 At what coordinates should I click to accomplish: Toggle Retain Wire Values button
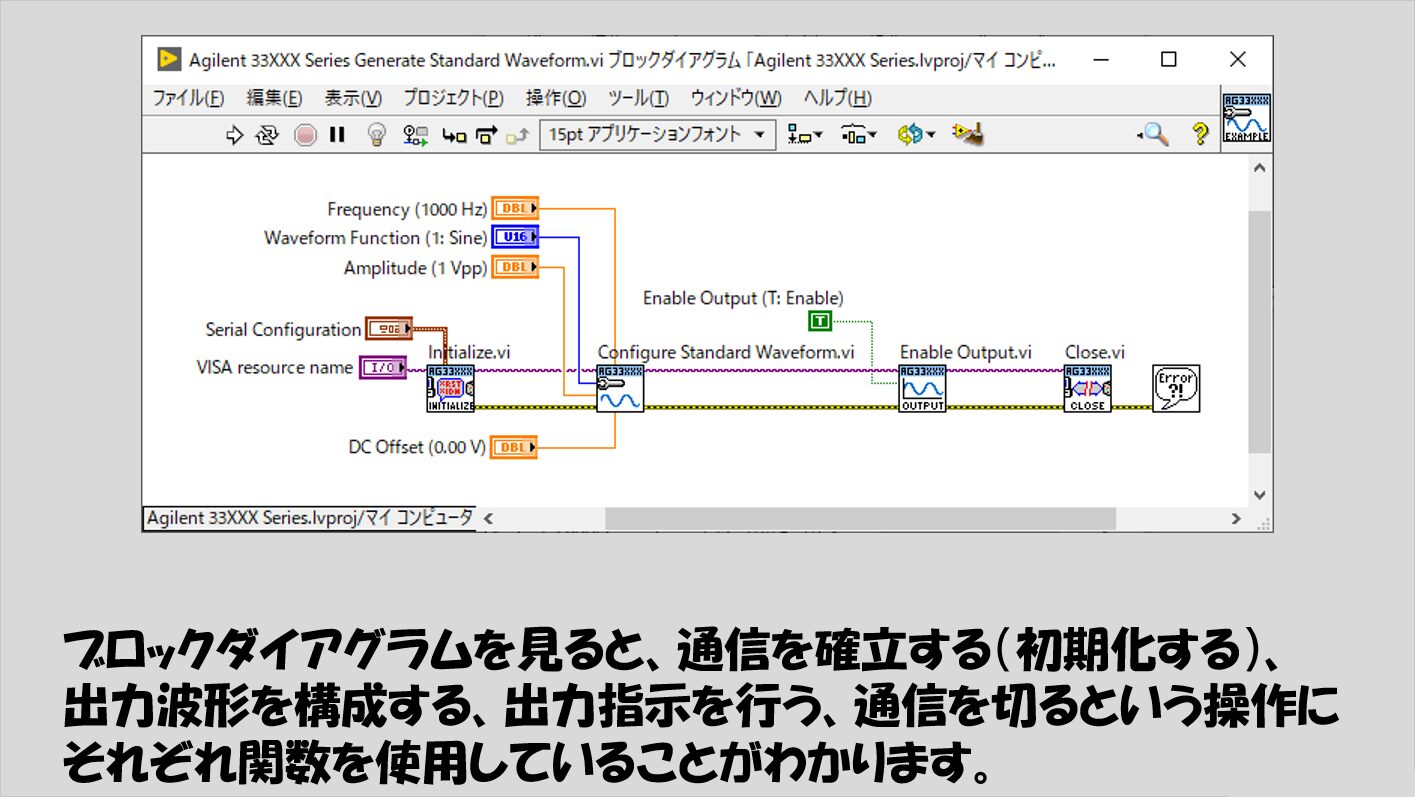pos(414,135)
